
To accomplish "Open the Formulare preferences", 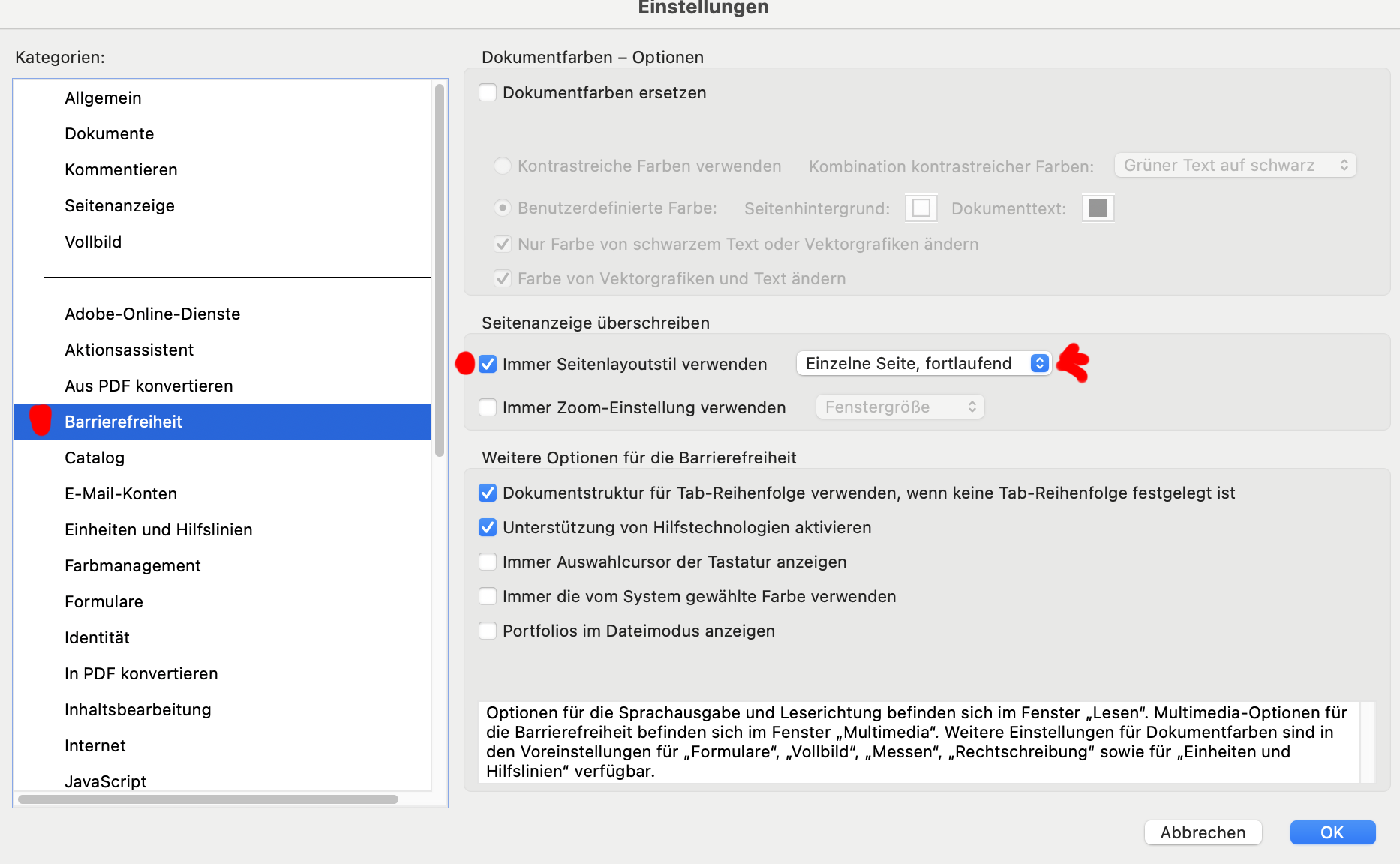I will click(x=104, y=601).
